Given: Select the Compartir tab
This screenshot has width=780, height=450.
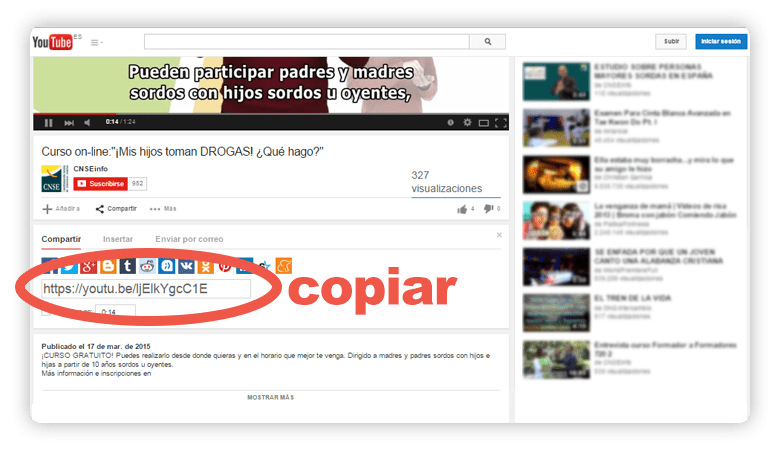Looking at the screenshot, I should [61, 239].
